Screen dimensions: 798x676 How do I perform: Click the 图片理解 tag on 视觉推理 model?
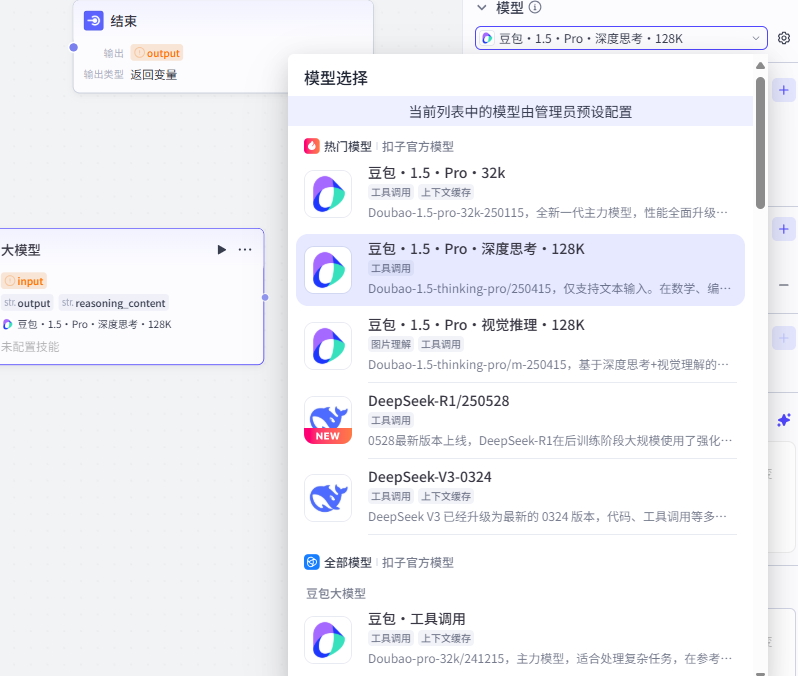pyautogui.click(x=391, y=344)
